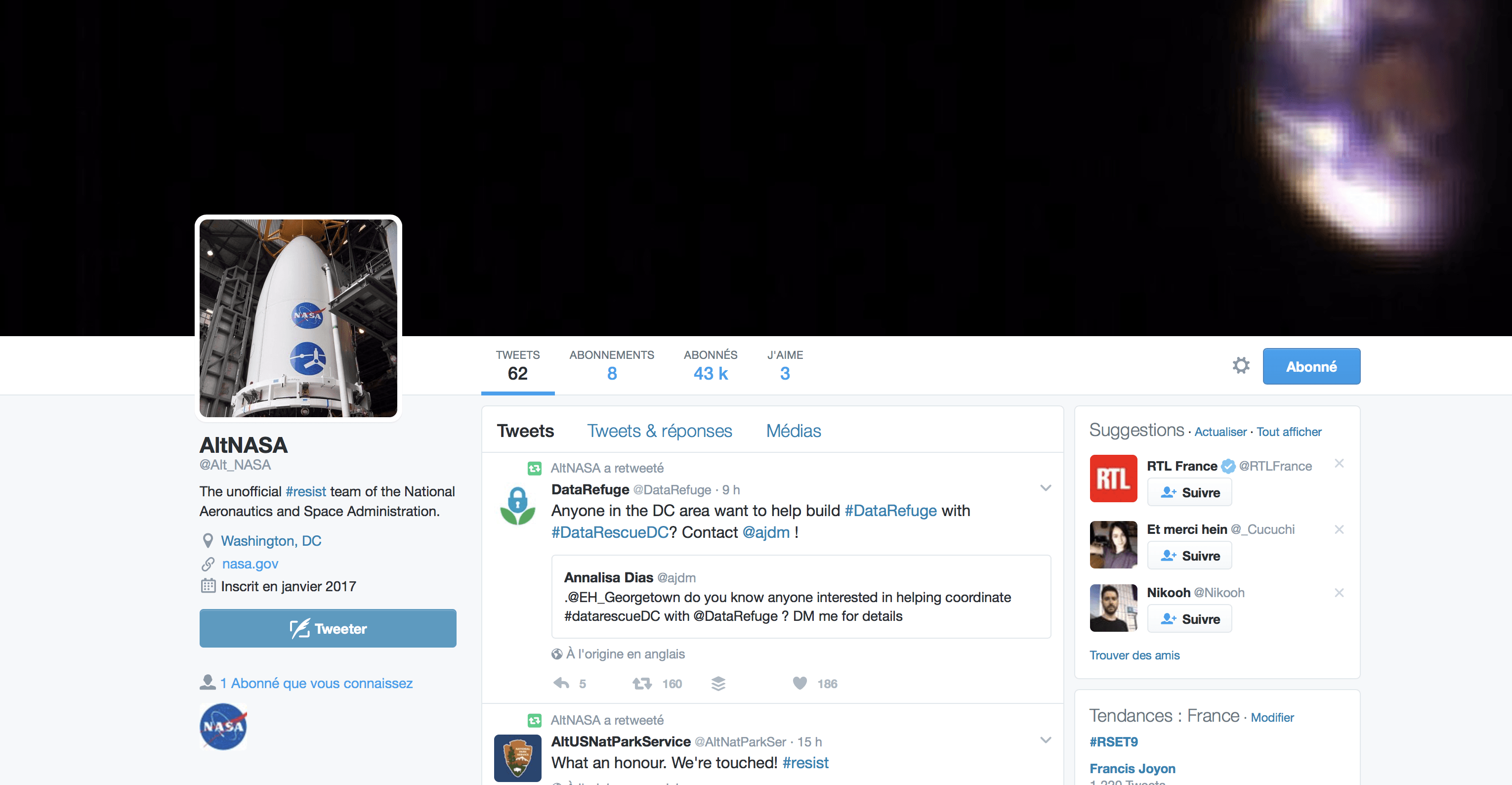Dismiss the RTL France suggestion
The image size is (1512, 785).
click(x=1339, y=463)
